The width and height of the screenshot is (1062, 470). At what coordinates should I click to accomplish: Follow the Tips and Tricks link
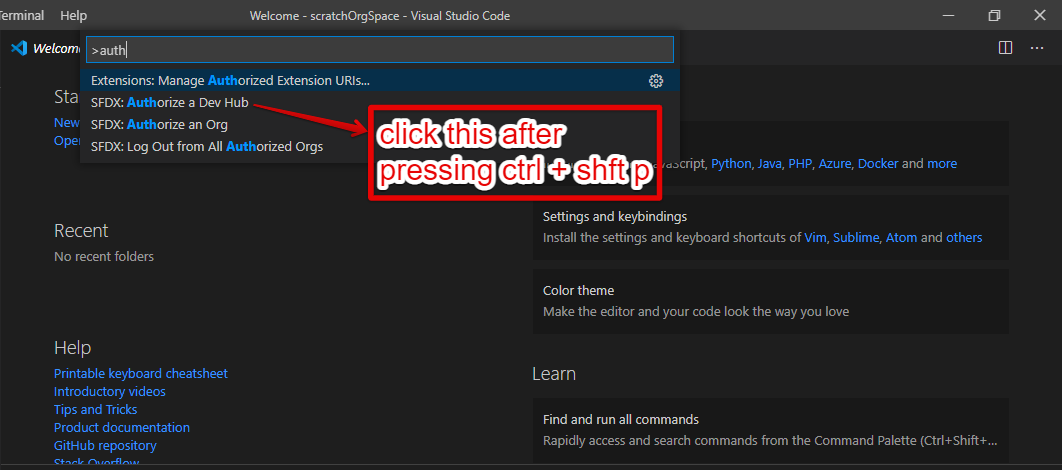coord(95,409)
